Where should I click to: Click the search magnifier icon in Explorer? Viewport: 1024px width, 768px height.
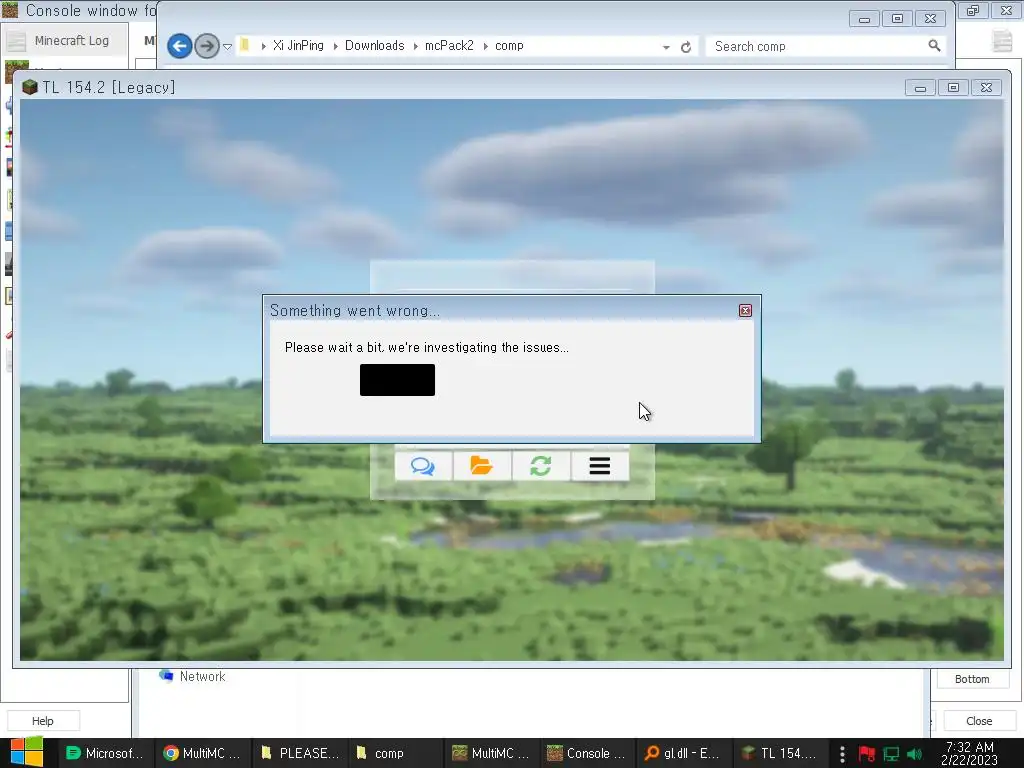click(x=935, y=46)
